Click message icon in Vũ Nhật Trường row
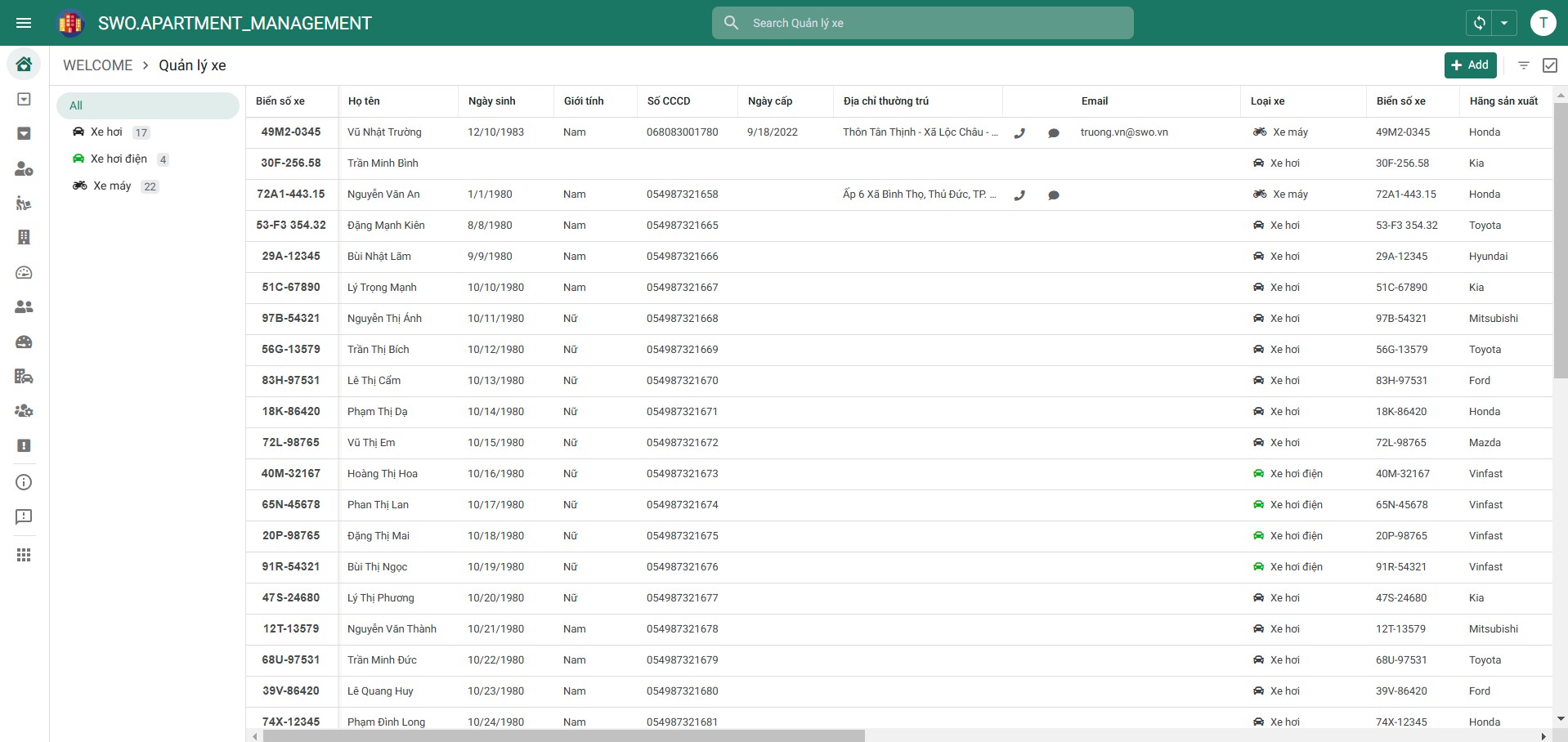Viewport: 1568px width, 742px height. coord(1054,132)
